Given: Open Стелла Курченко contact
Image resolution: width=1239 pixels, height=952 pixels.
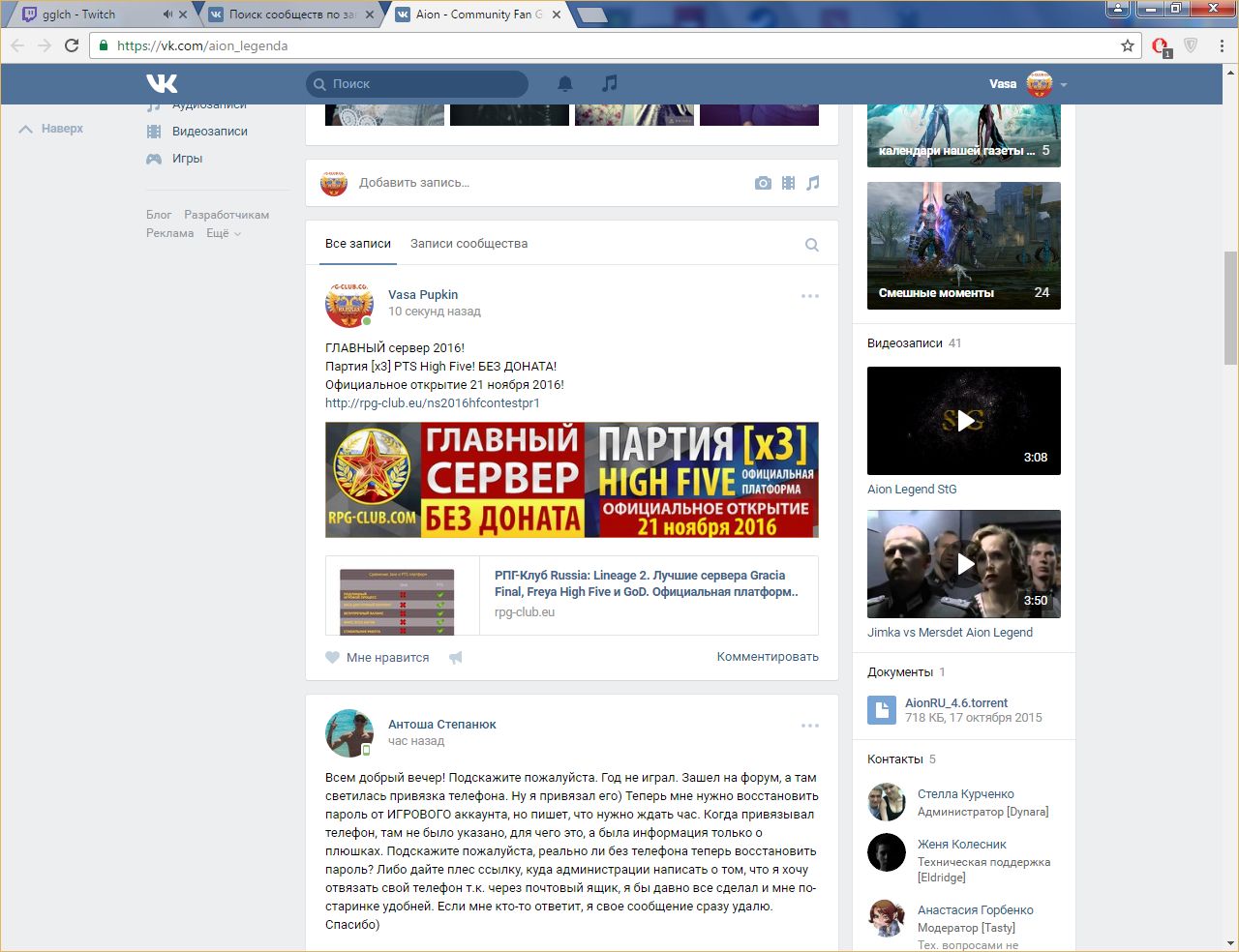Looking at the screenshot, I should click(966, 794).
